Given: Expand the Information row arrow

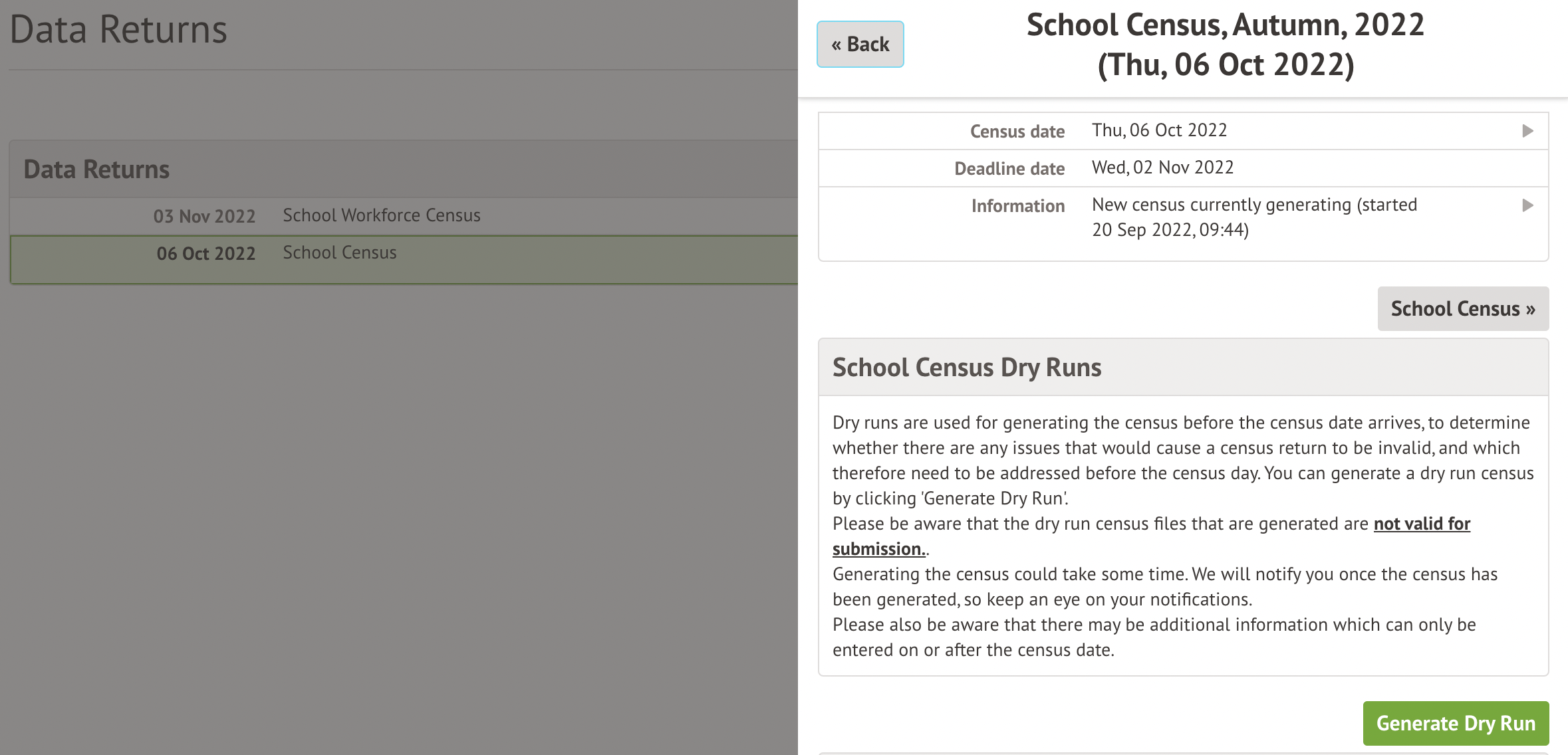Looking at the screenshot, I should (x=1527, y=205).
